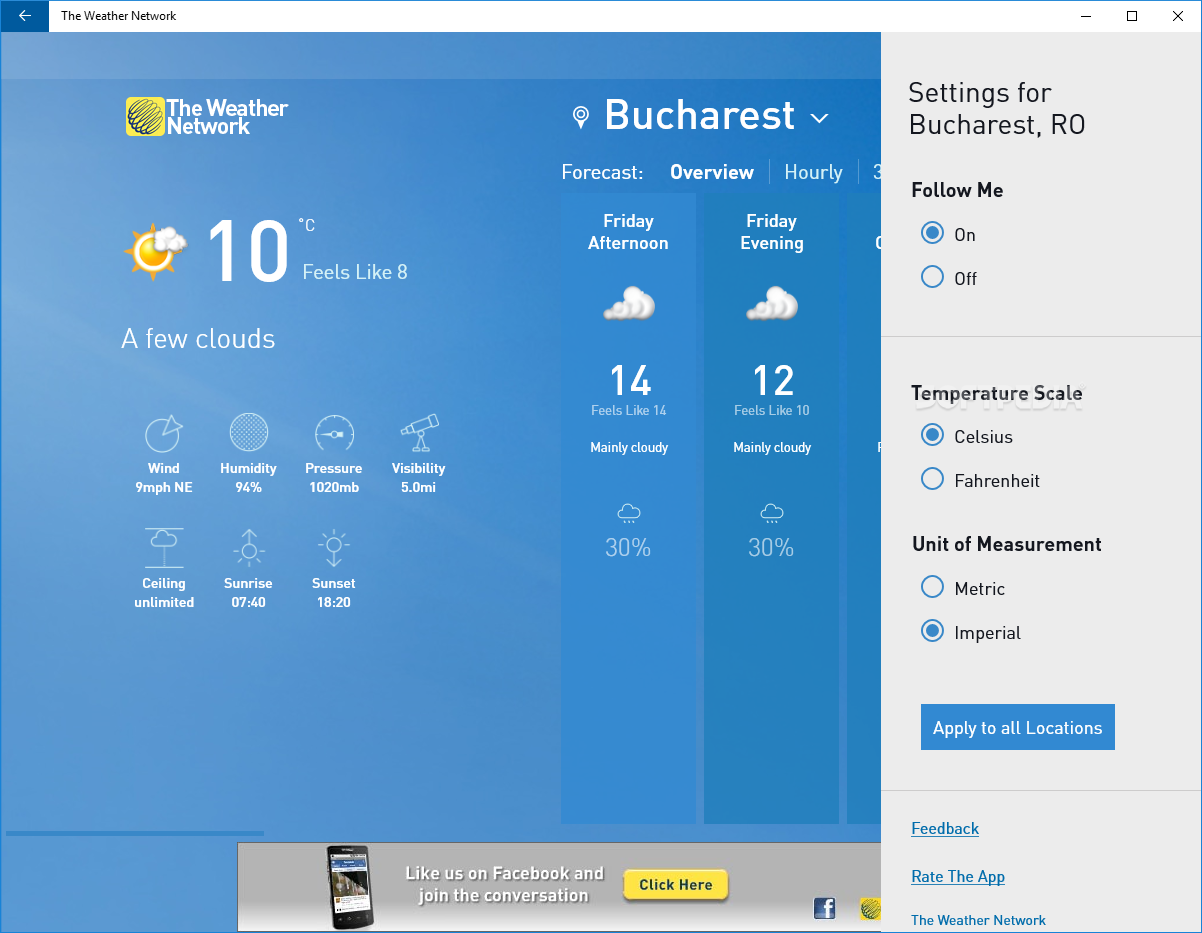Image resolution: width=1202 pixels, height=933 pixels.
Task: Click the Friday Afternoon cloud icon
Action: point(629,303)
